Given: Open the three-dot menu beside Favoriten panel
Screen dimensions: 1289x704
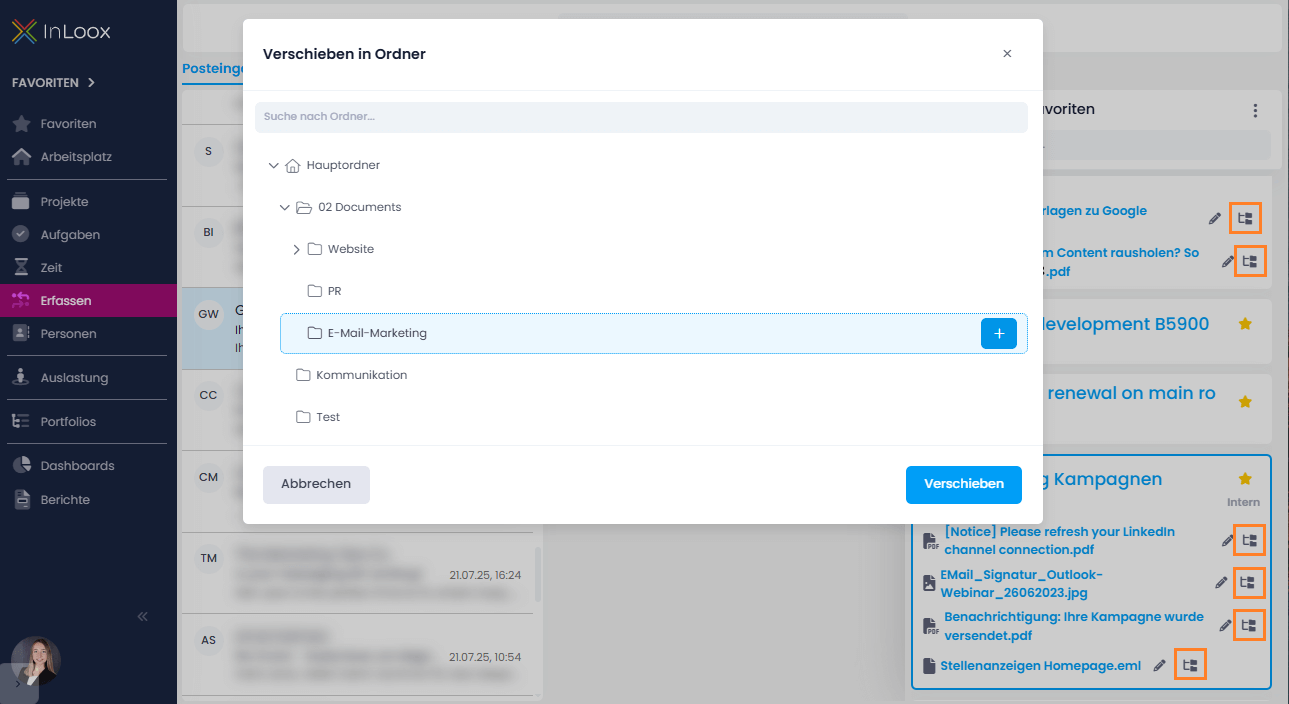Looking at the screenshot, I should tap(1255, 110).
